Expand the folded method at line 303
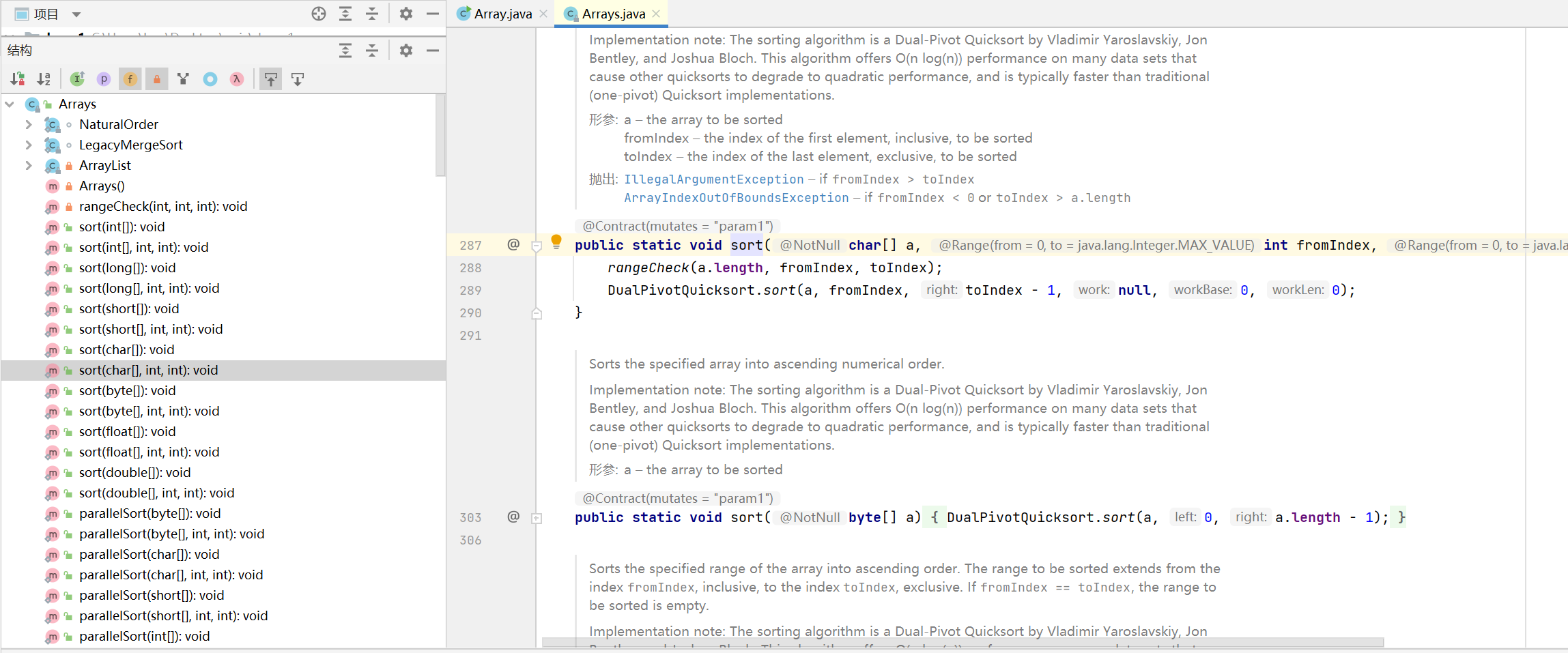Screen dimensions: 1568x653 click(537, 518)
